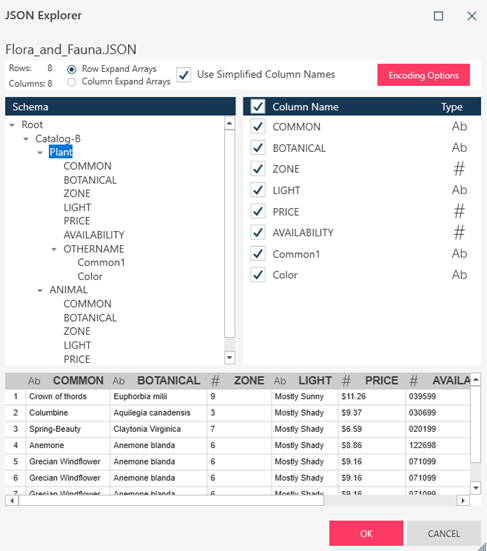Image resolution: width=487 pixels, height=551 pixels.
Task: Uncheck the COMMON column checkbox
Action: (x=258, y=127)
